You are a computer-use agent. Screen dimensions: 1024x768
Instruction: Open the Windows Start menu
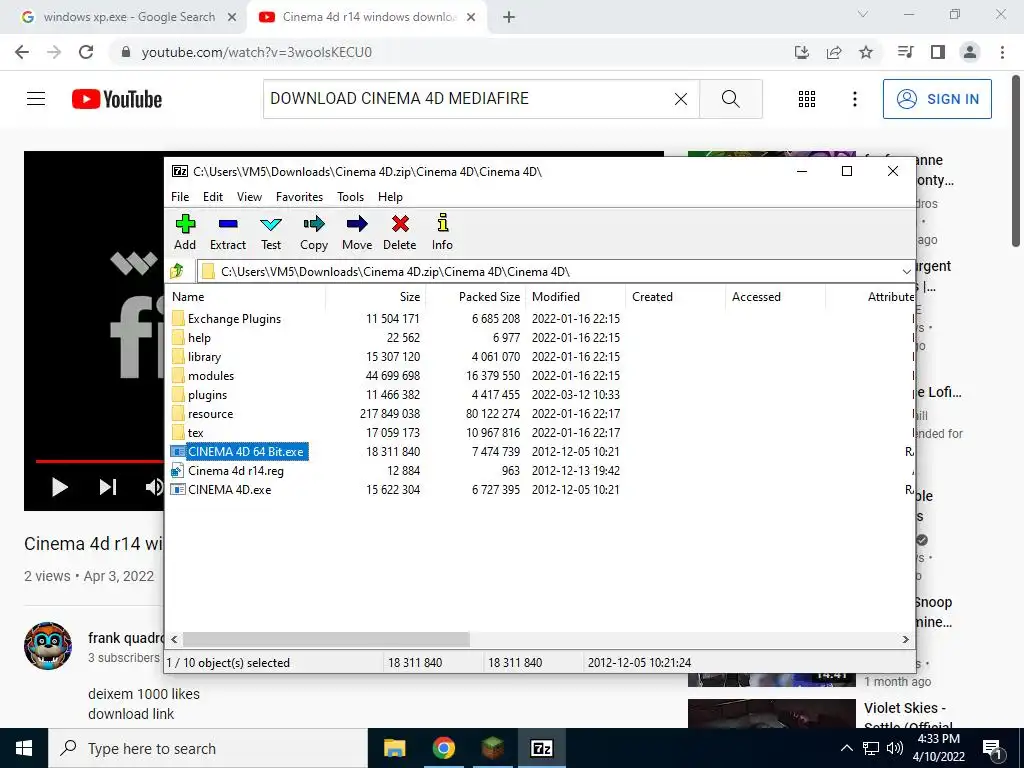pos(24,748)
